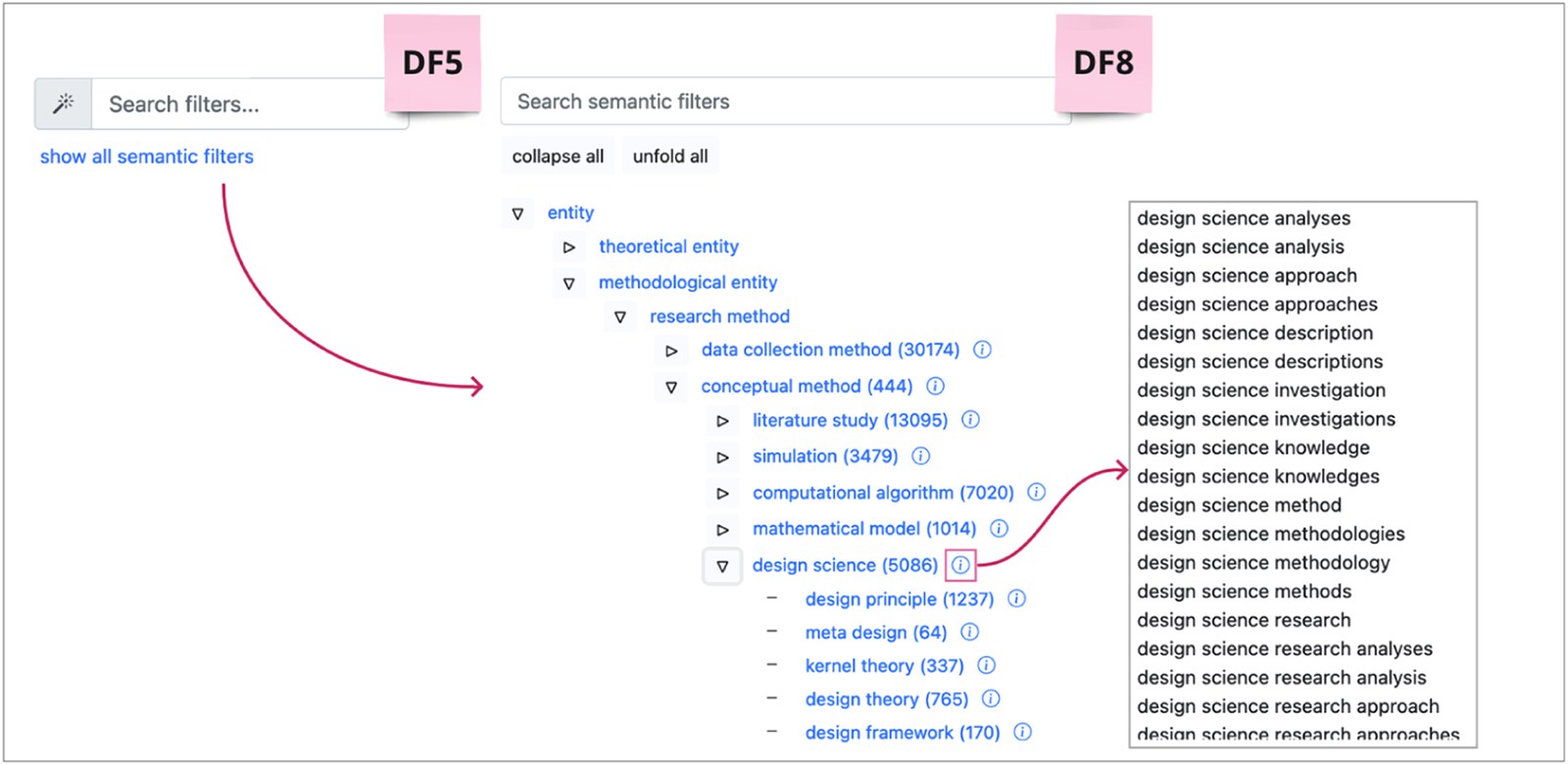Pick the design framework (170) filter

(903, 733)
